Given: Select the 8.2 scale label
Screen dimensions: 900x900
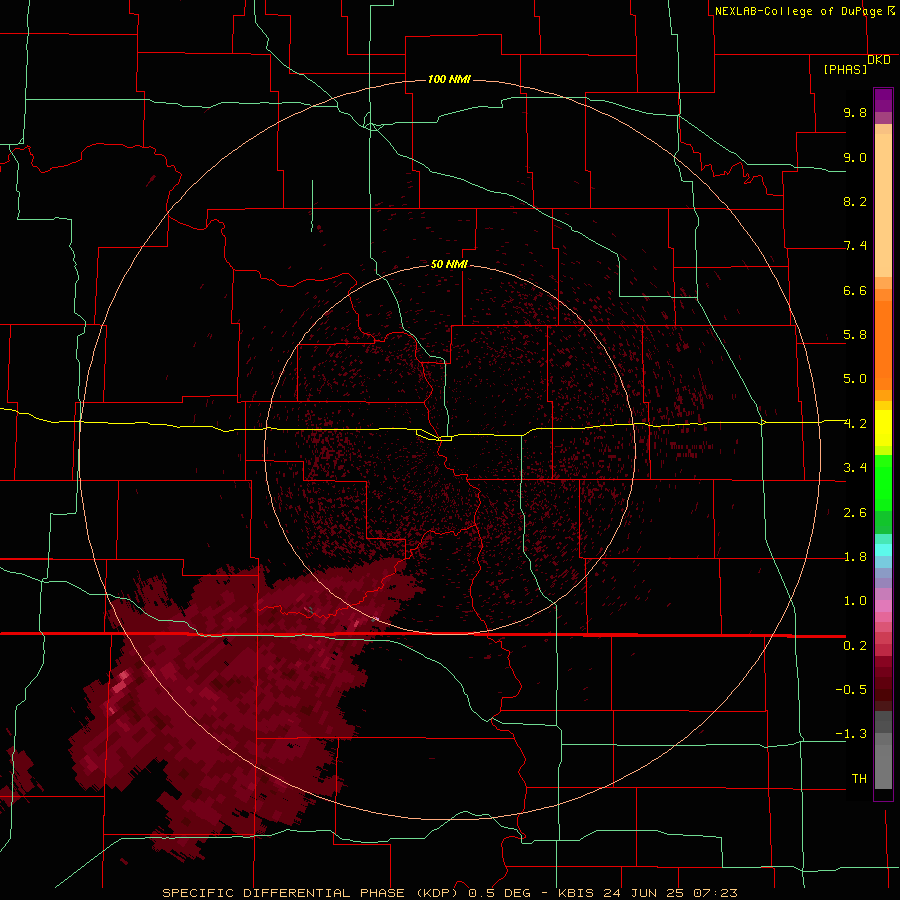Looking at the screenshot, I should 855,201.
